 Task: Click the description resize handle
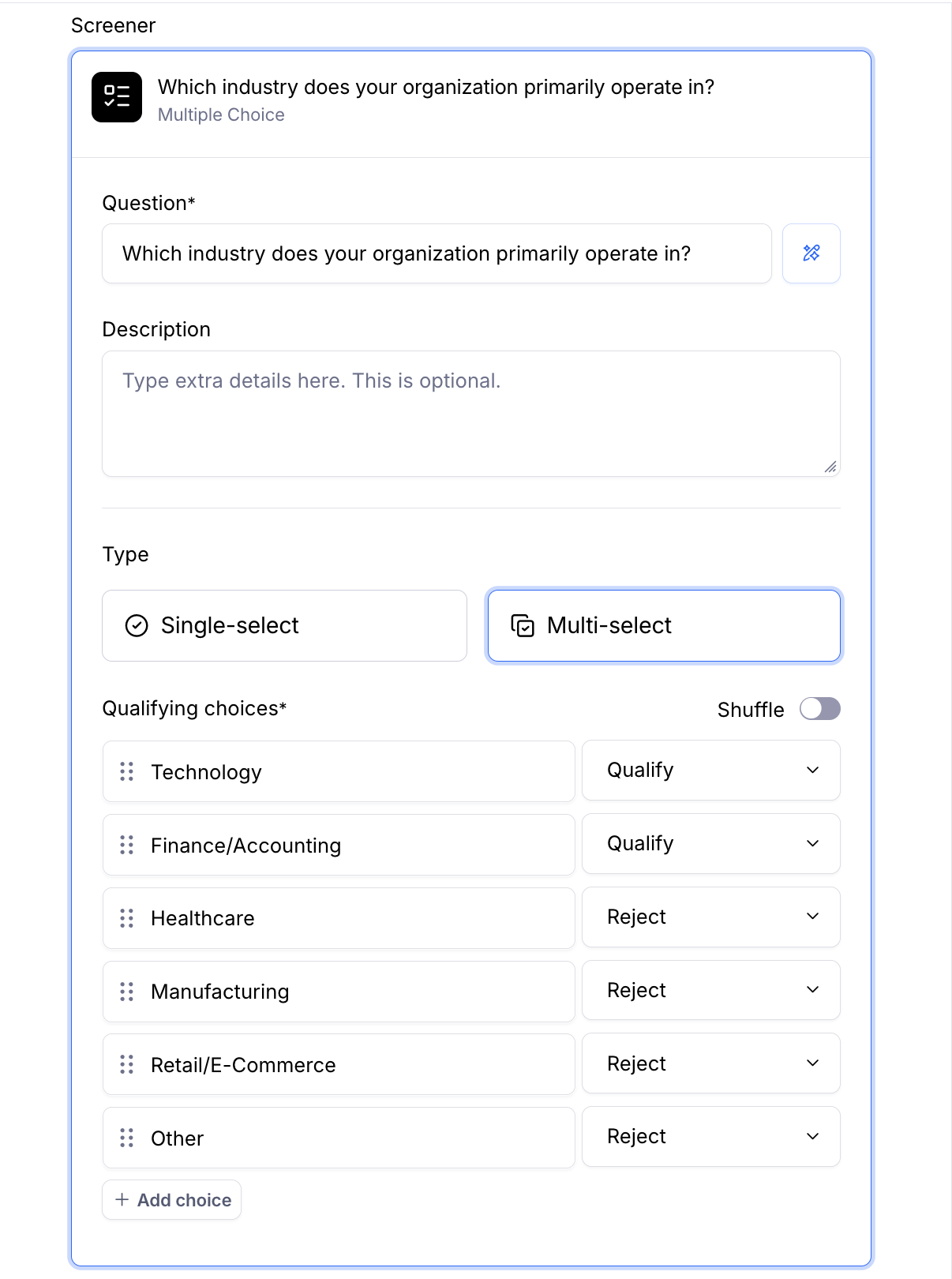(x=830, y=467)
